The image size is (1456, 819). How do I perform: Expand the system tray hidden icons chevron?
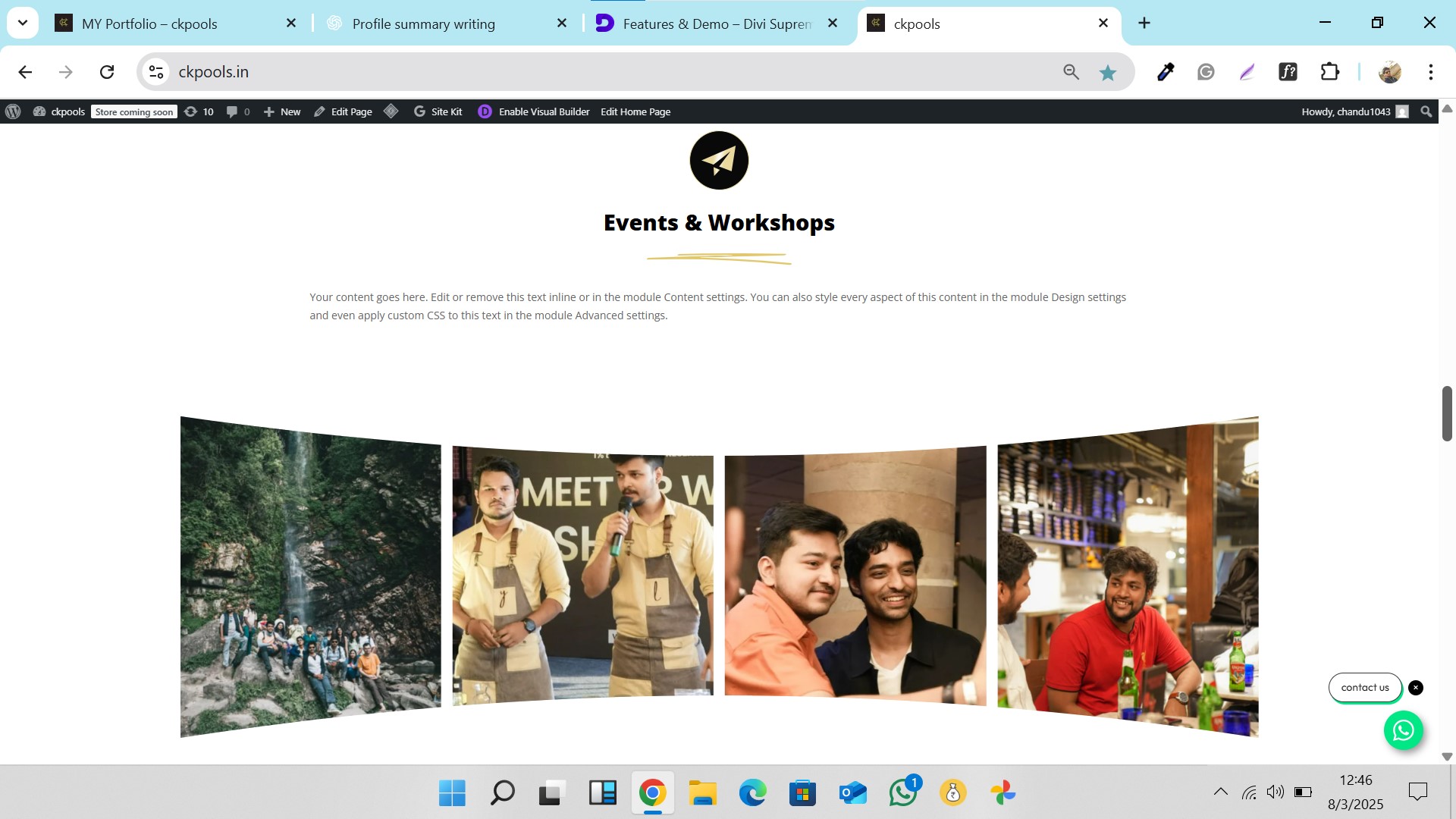(1220, 792)
